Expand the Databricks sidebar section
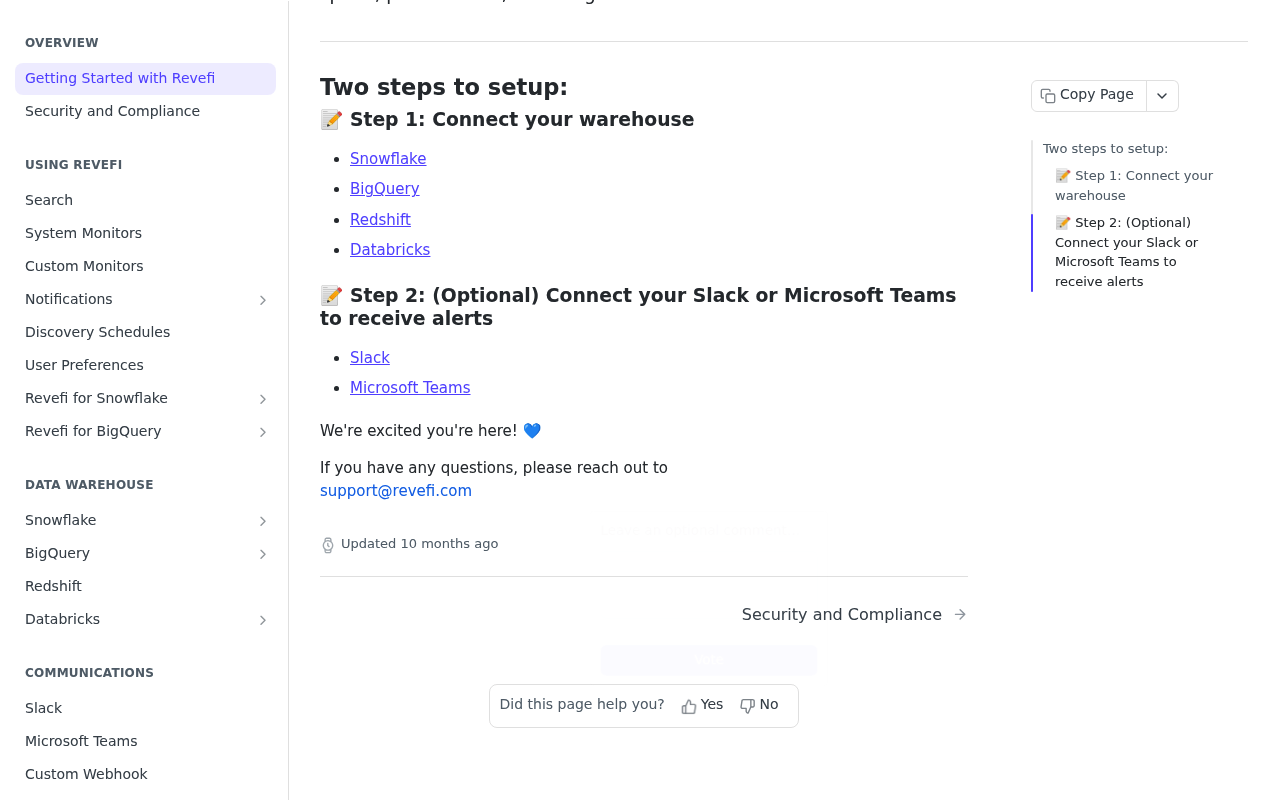Screen dimensions: 1280x800 coord(263,620)
